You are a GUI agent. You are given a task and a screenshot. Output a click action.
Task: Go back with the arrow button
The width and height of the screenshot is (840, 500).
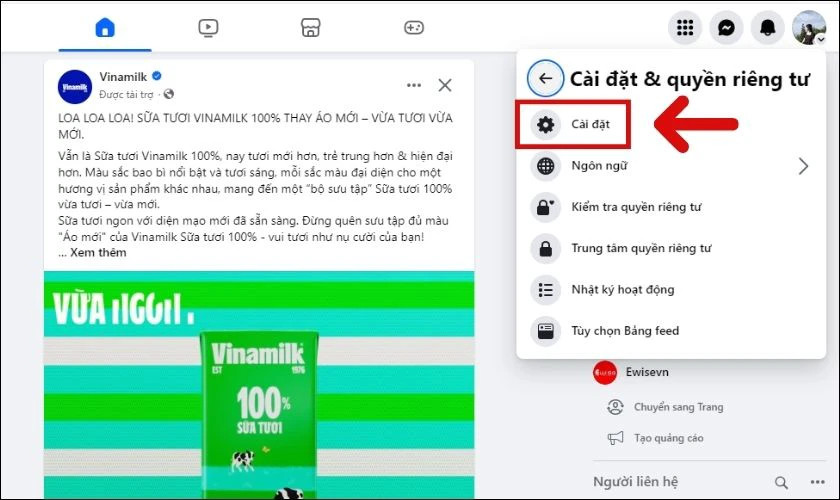pyautogui.click(x=545, y=79)
